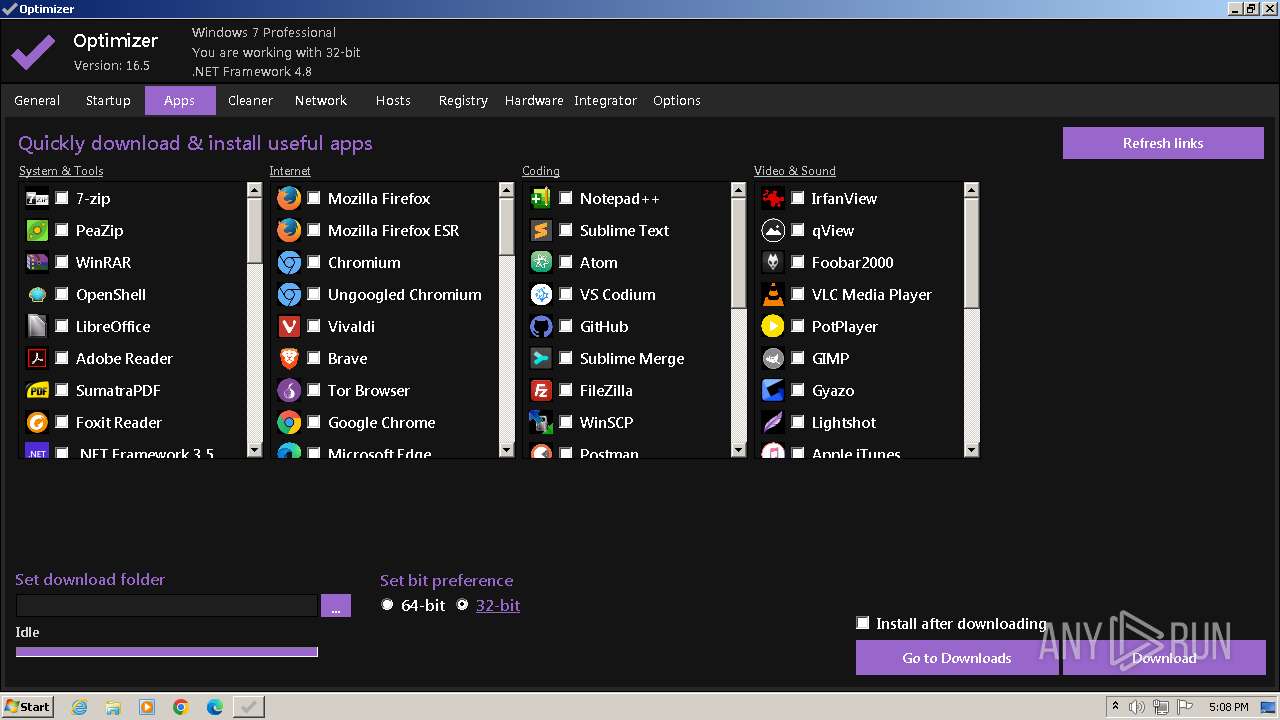
Task: Tick the WinRAR checkbox
Action: 62,262
